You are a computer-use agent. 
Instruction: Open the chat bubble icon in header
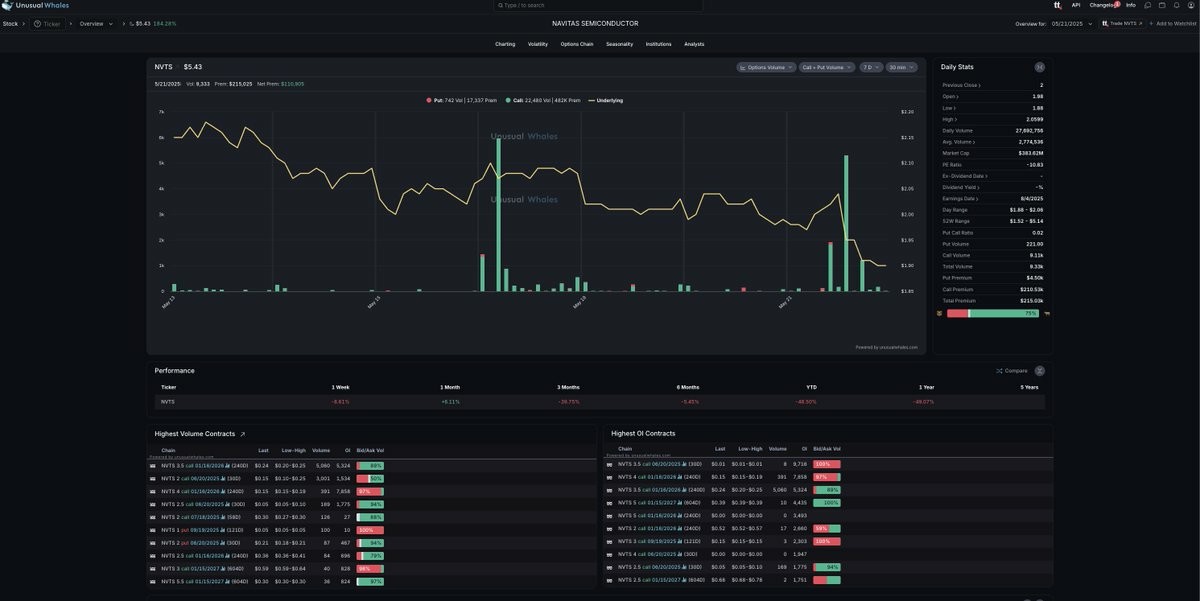point(1148,5)
